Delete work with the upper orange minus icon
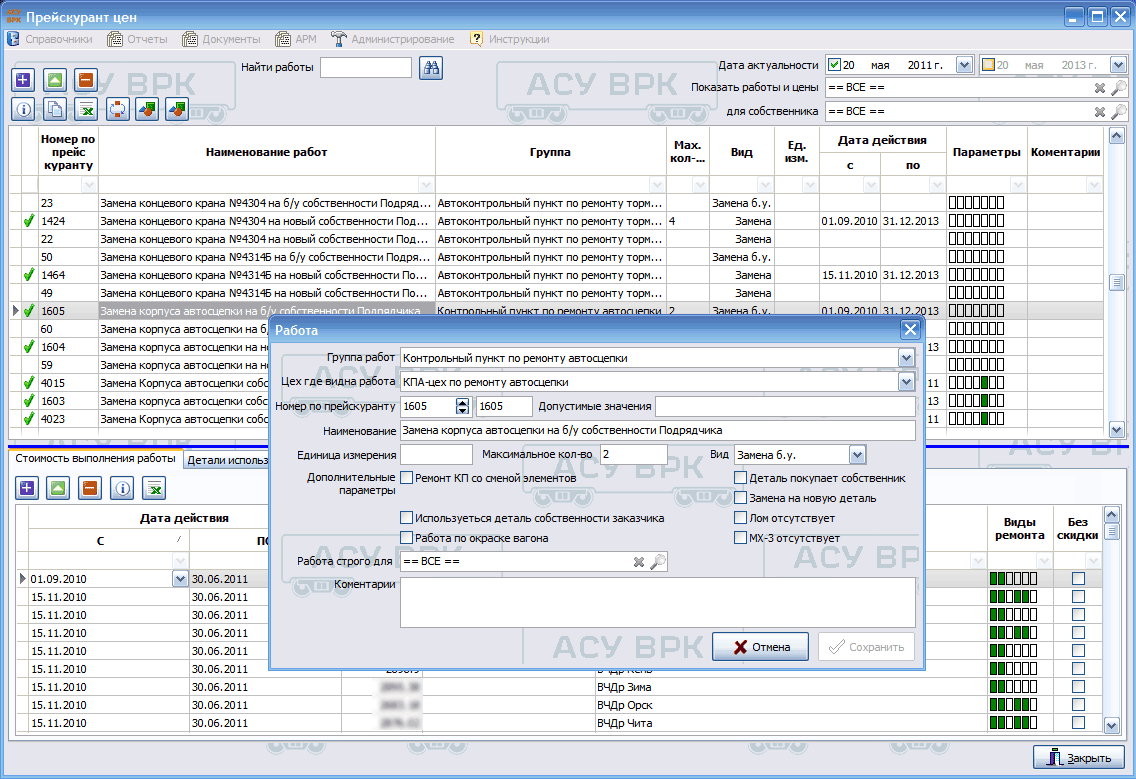Image resolution: width=1136 pixels, height=779 pixels. (85, 80)
